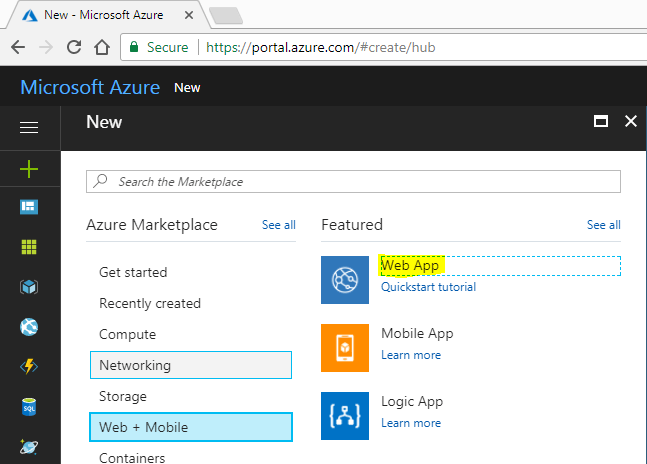The width and height of the screenshot is (647, 464).
Task: Select the Containers category
Action: click(132, 458)
